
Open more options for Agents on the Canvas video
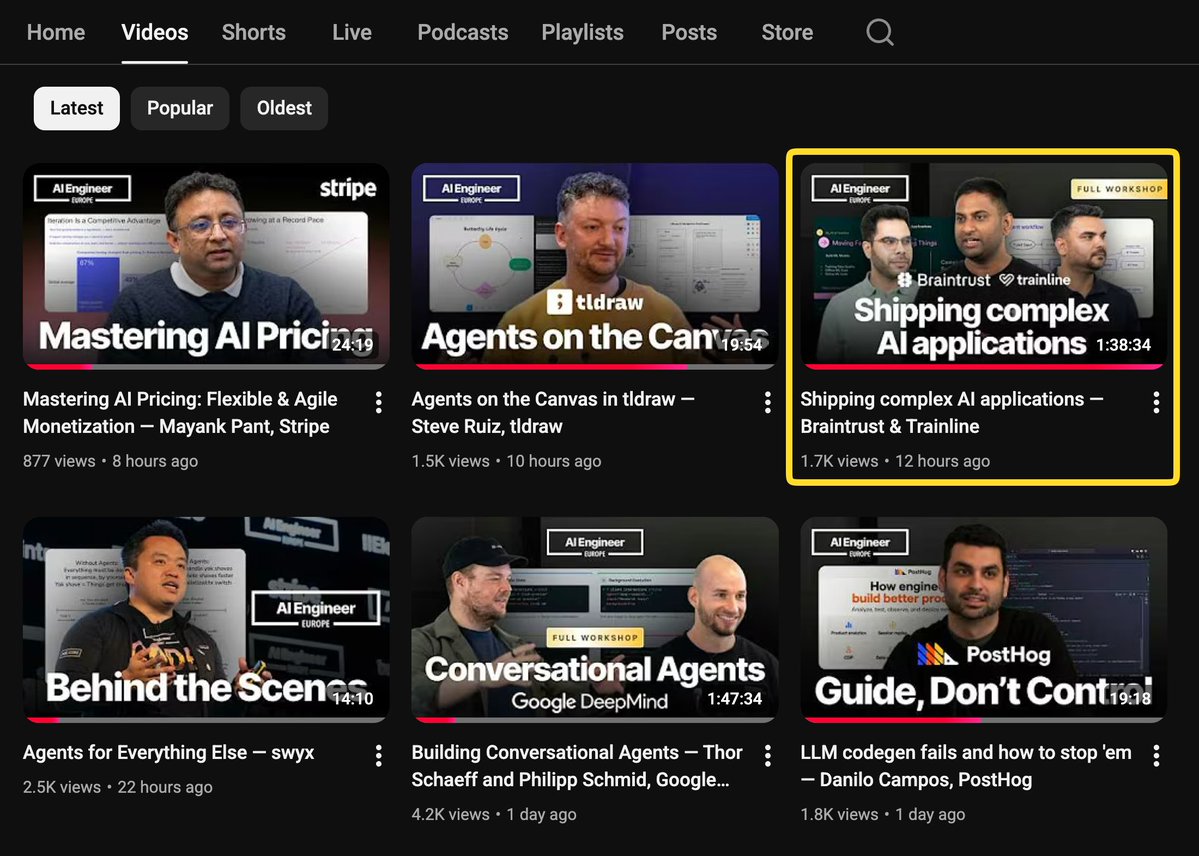tap(767, 402)
